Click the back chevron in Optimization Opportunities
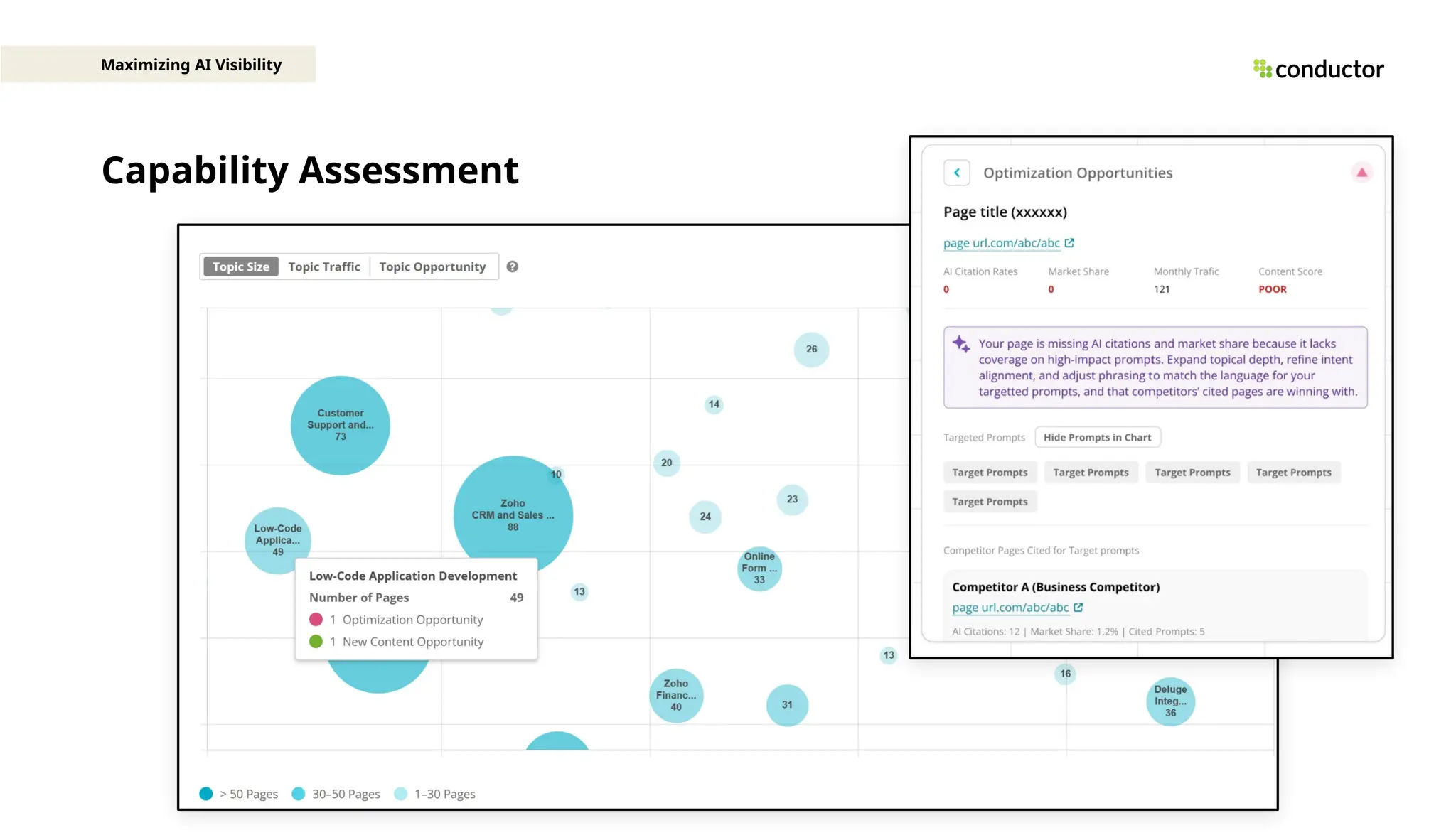 point(956,173)
